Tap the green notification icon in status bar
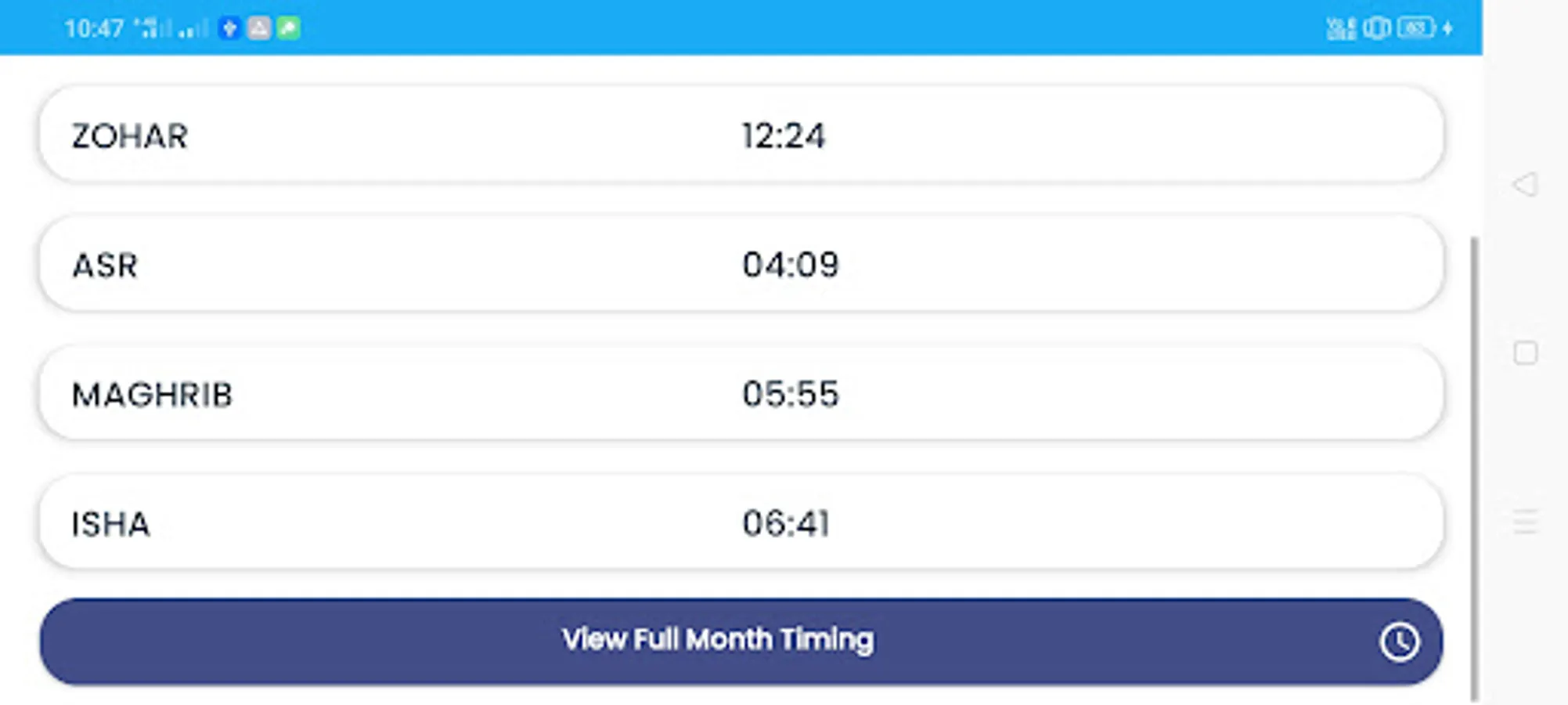This screenshot has width=1568, height=705. (x=288, y=29)
